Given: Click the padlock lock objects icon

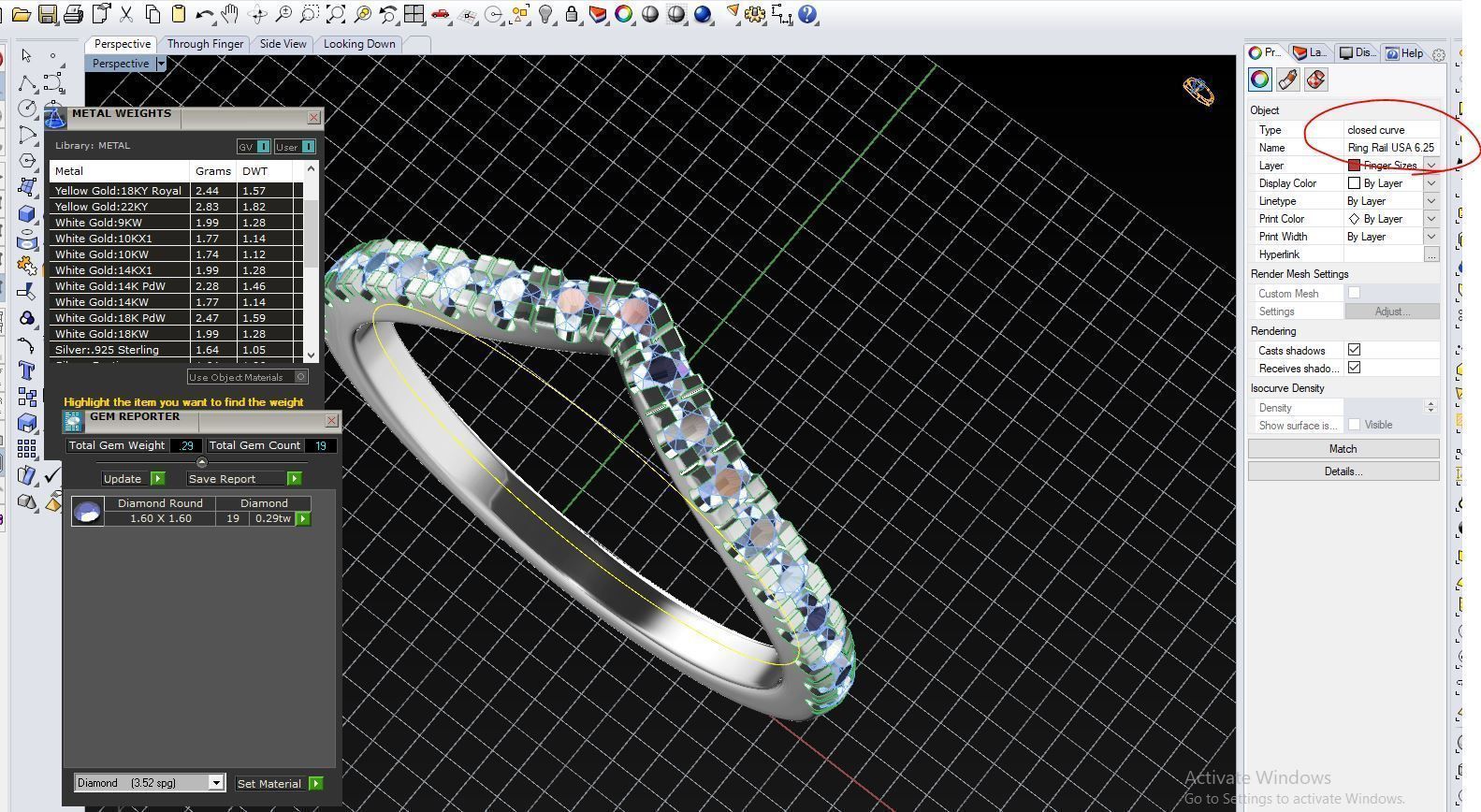Looking at the screenshot, I should point(572,15).
